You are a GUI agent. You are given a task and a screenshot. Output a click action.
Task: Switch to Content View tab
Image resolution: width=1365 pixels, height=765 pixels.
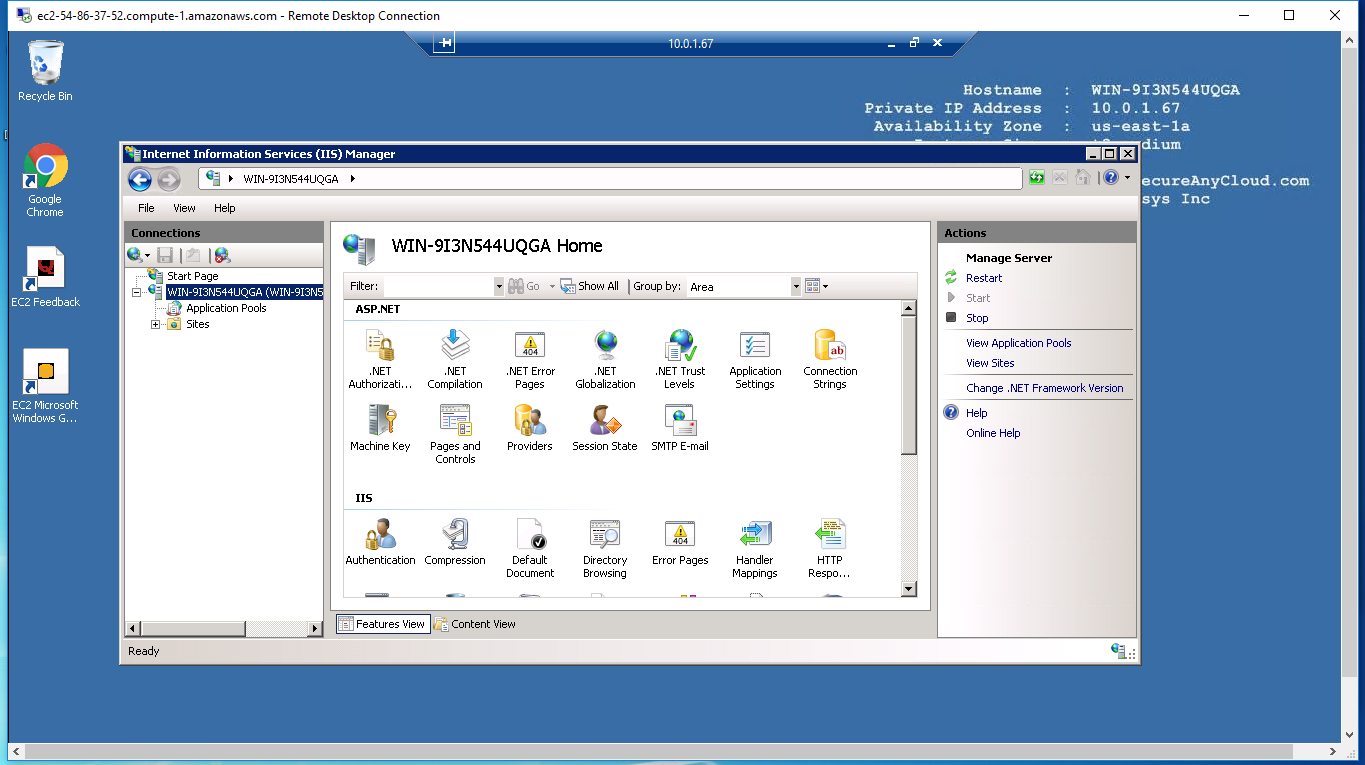476,624
